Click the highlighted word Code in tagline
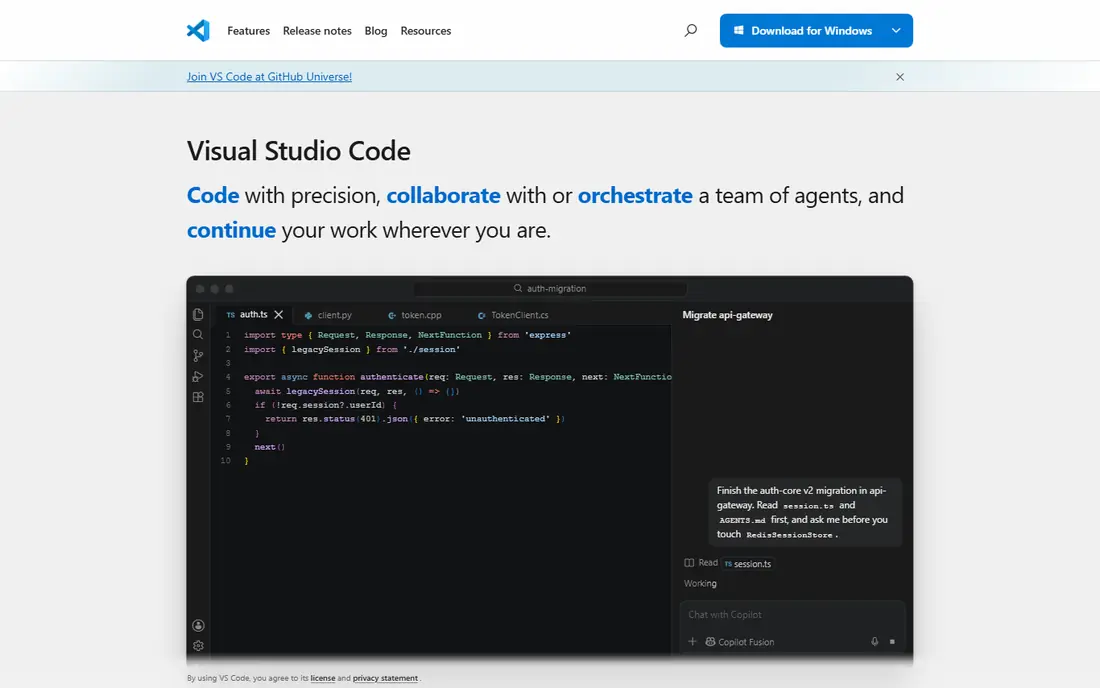Viewport: 1100px width, 688px height. coord(213,195)
